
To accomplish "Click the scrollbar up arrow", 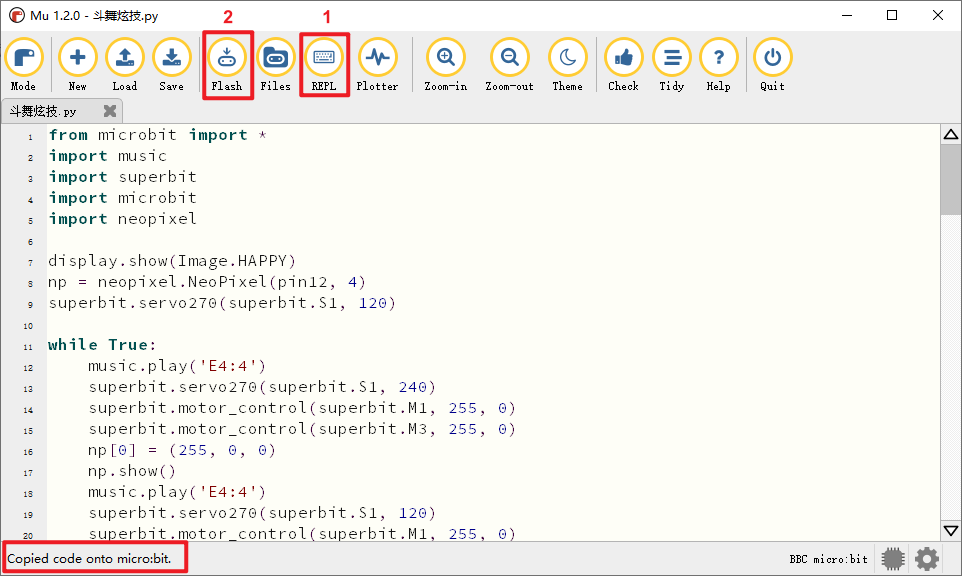I will click(x=951, y=134).
